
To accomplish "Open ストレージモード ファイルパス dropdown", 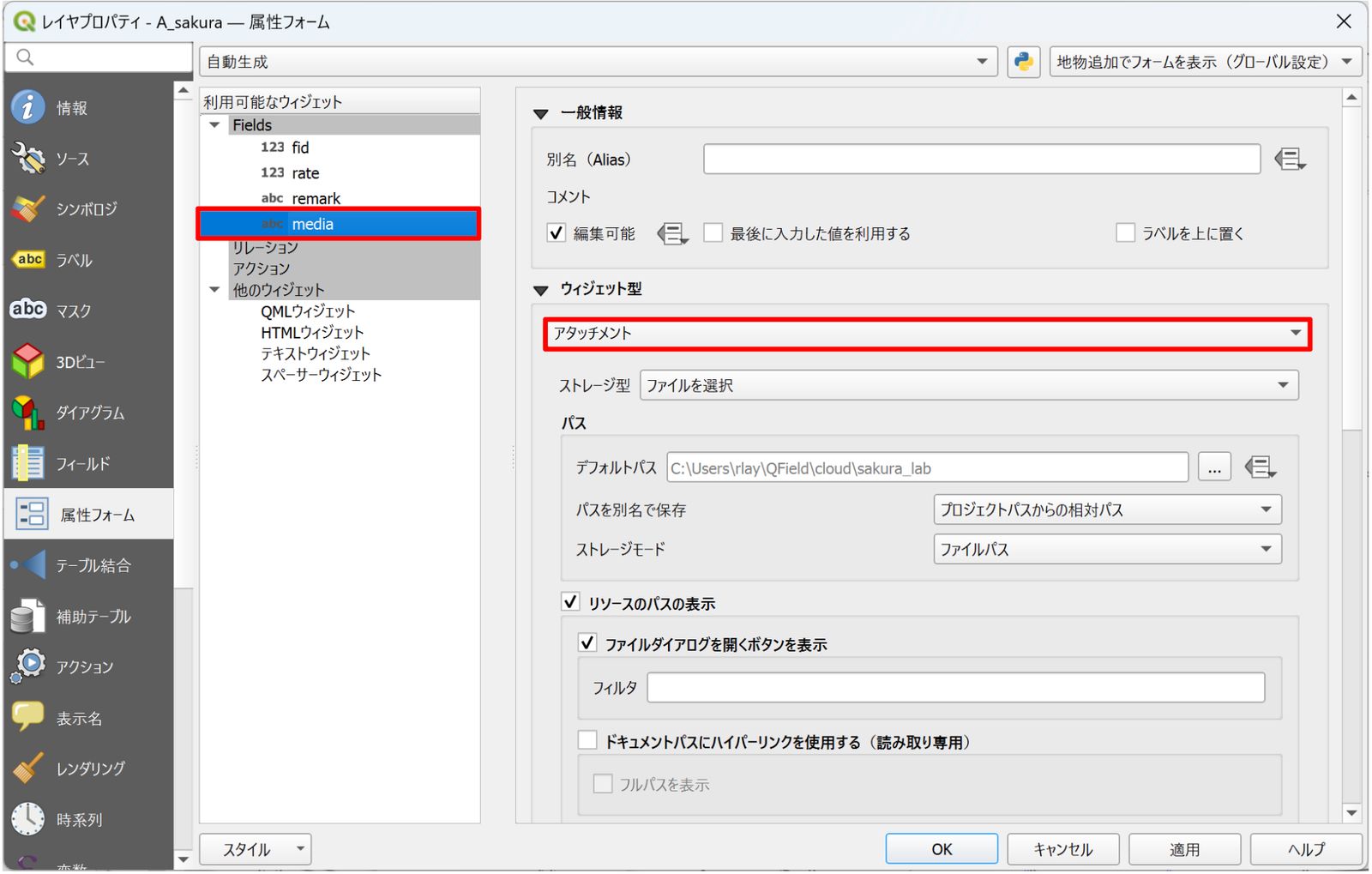I will [1107, 549].
